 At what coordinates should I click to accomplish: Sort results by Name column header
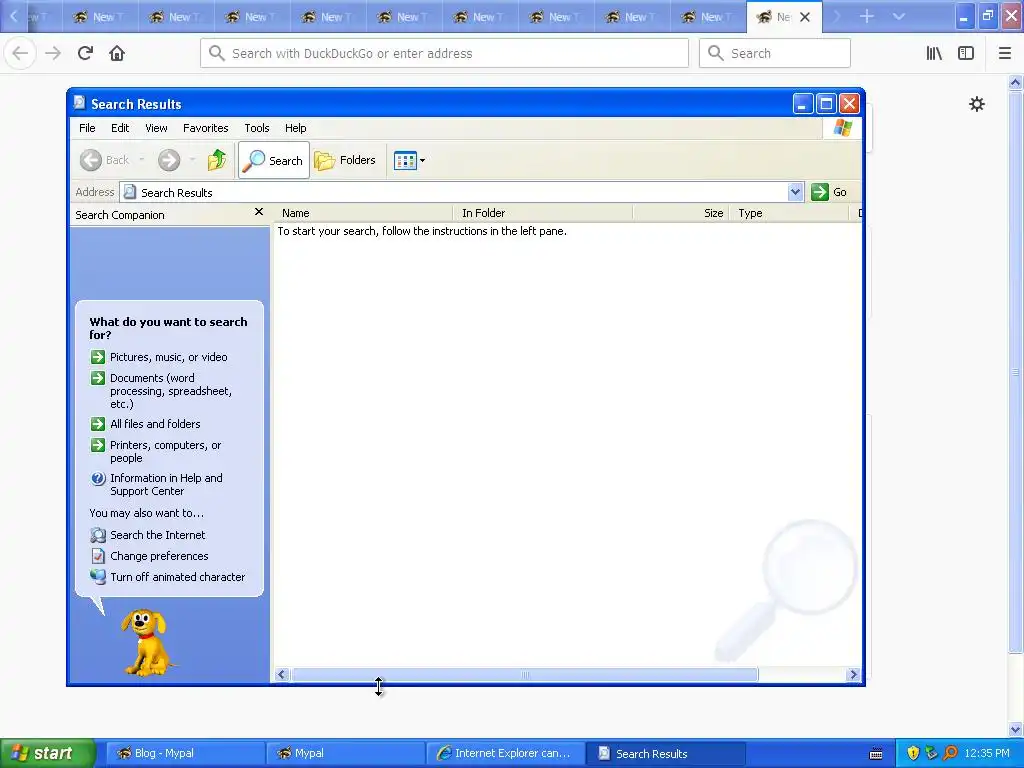363,213
